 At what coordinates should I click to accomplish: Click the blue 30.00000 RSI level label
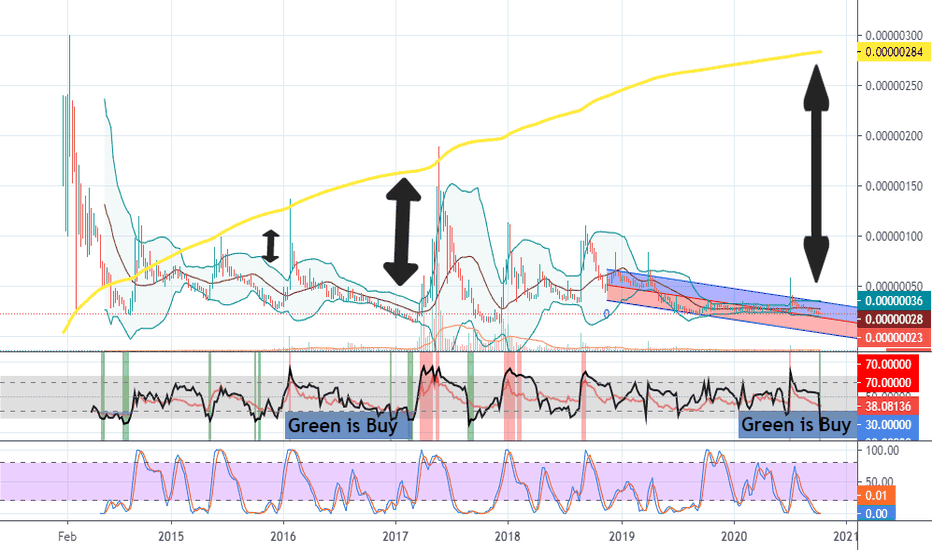(x=888, y=425)
